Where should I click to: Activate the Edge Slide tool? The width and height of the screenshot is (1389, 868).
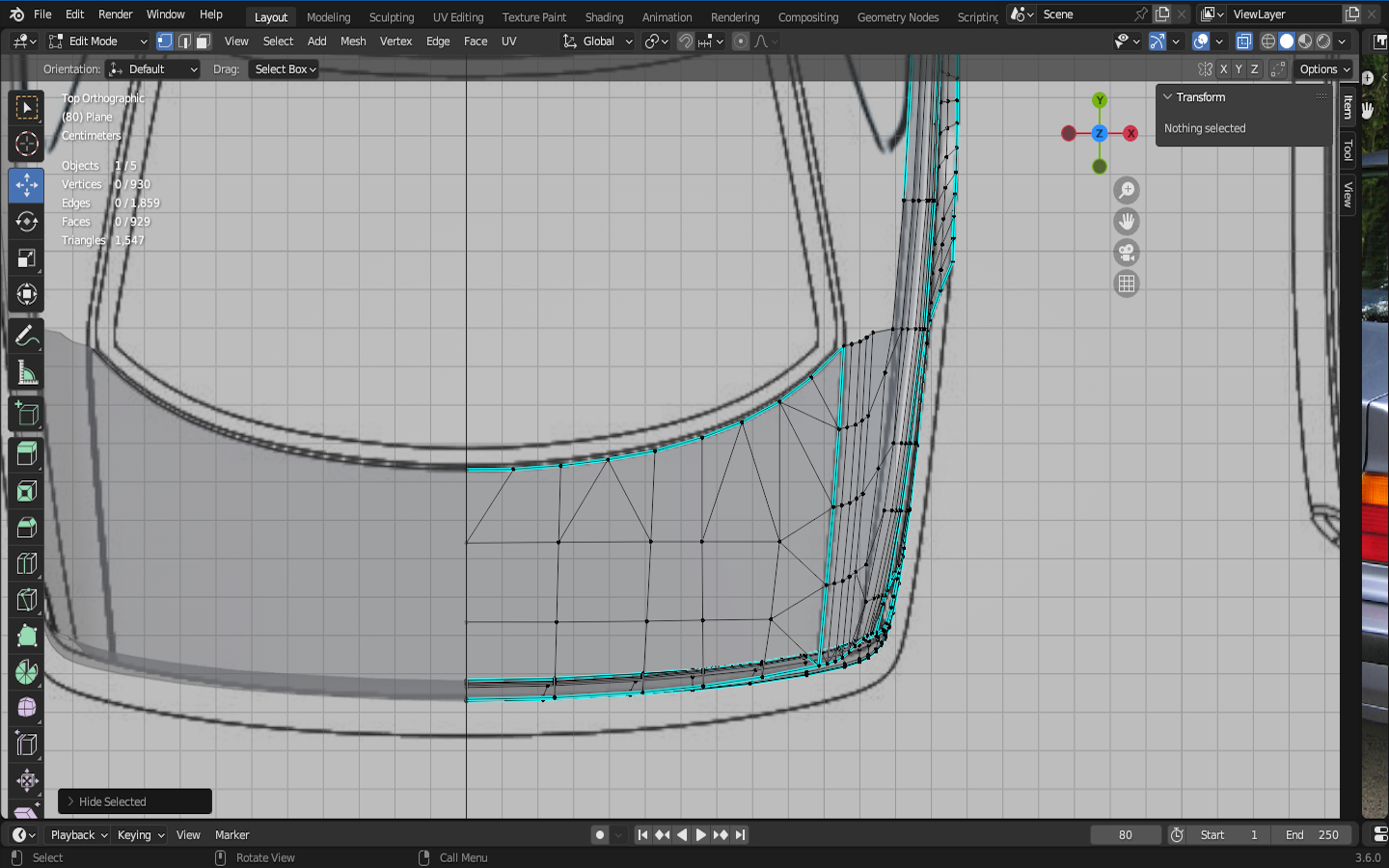[27, 745]
